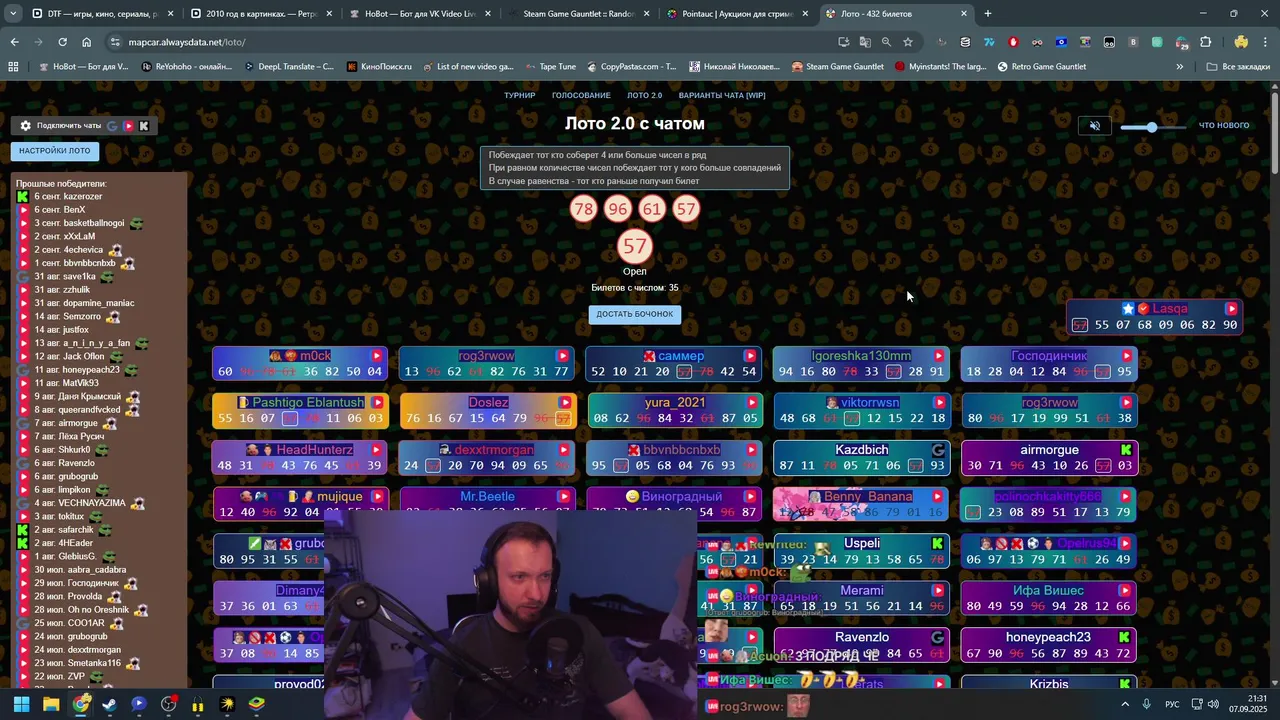The height and width of the screenshot is (720, 1280).
Task: Click the platform icon on HeadHunterz's ticket
Action: coord(377,450)
